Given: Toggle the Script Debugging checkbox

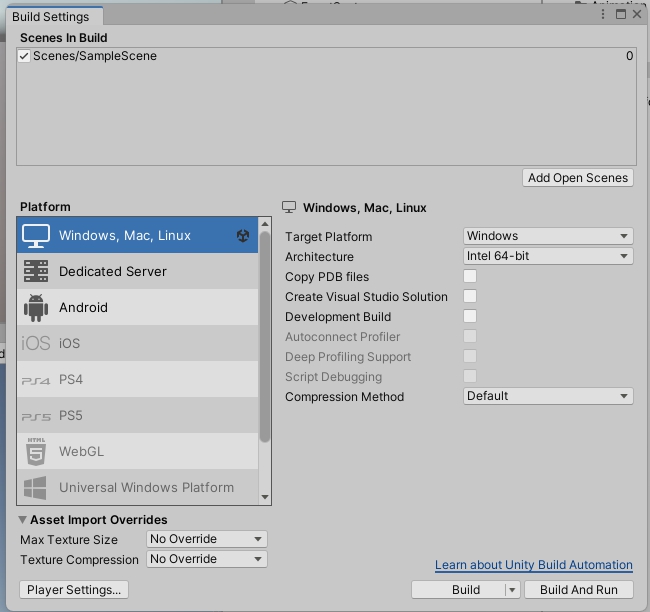Looking at the screenshot, I should click(470, 376).
